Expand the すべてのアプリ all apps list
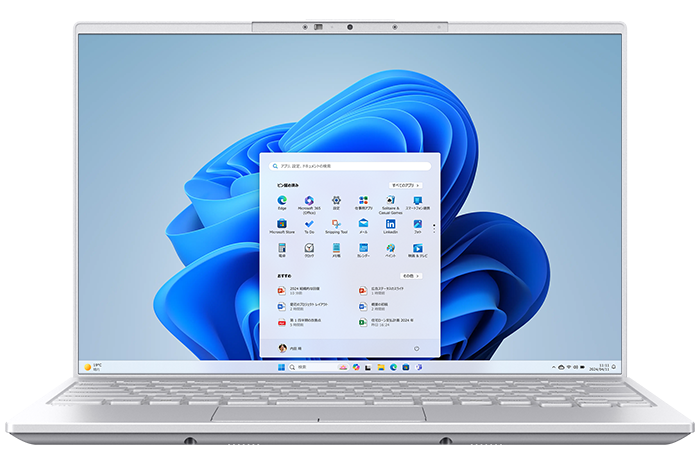The width and height of the screenshot is (700, 465). [404, 186]
